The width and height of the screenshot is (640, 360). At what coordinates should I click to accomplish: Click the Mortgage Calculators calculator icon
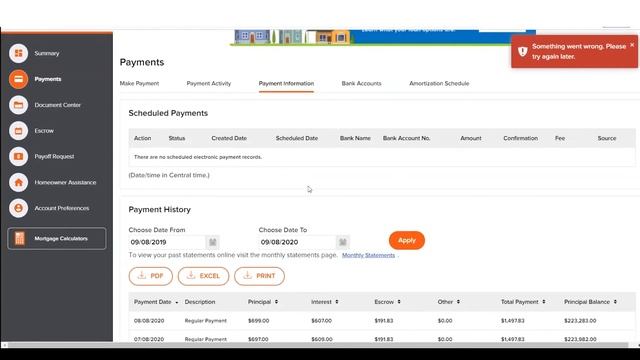tap(20, 238)
